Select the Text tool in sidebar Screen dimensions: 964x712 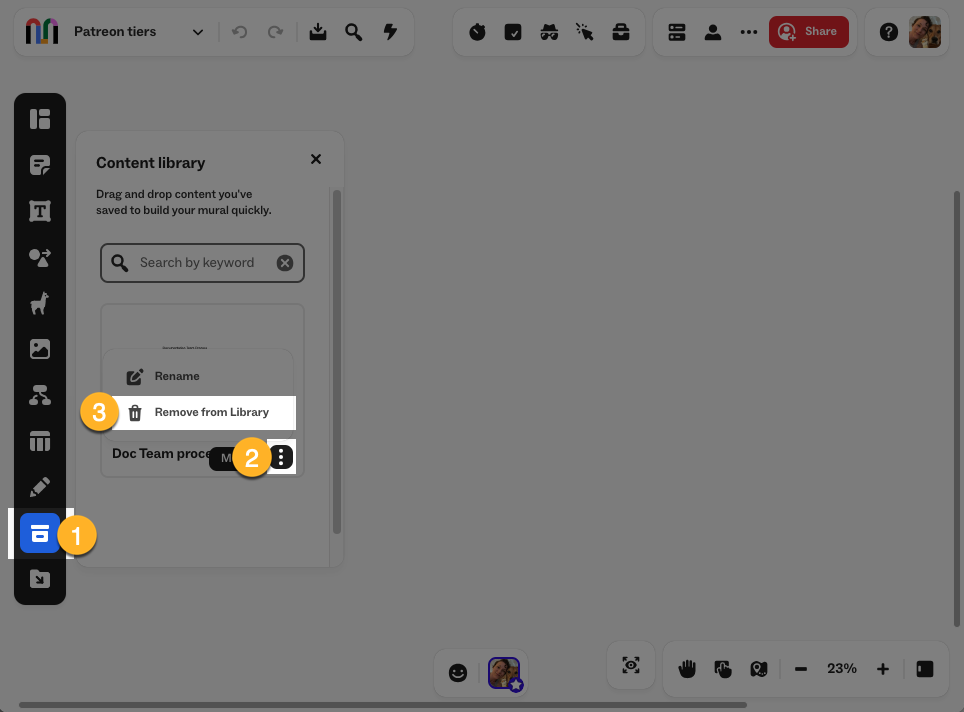pos(40,211)
